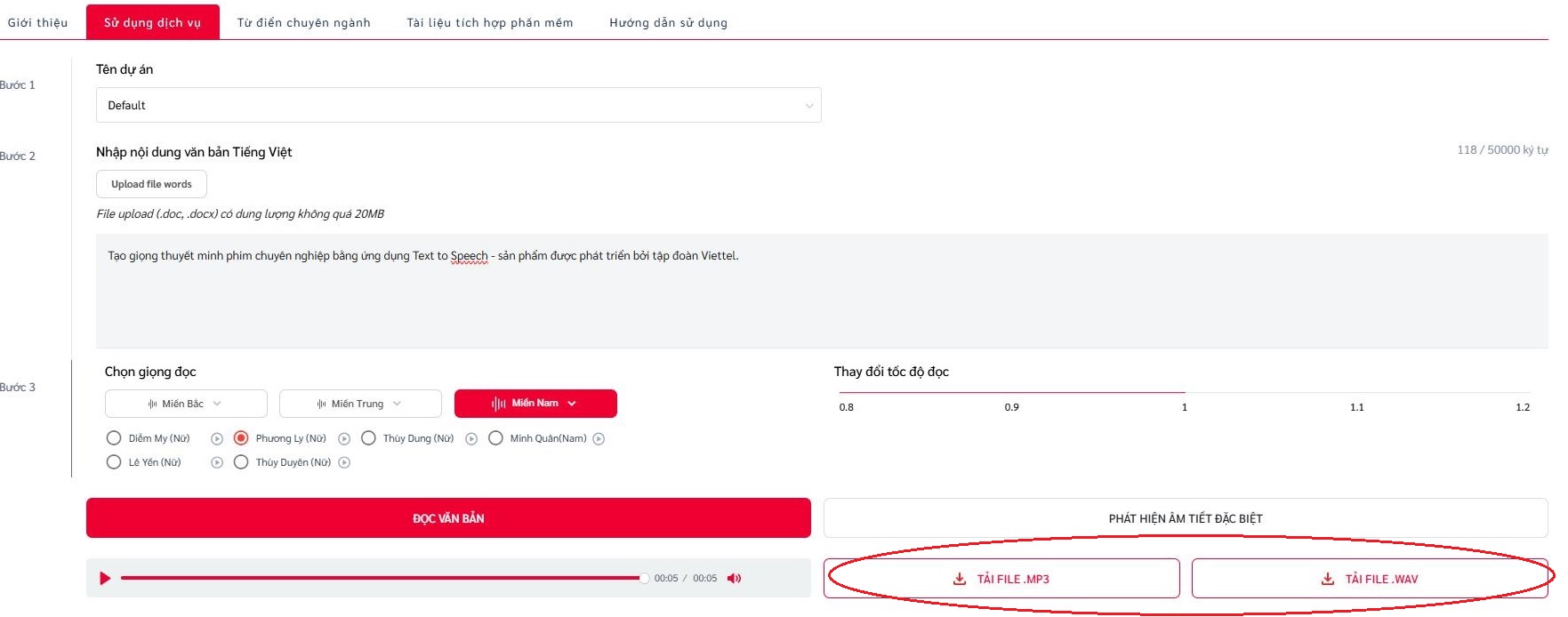Preview Thùy Duyên voice sample
This screenshot has height=617, width=1568.
pyautogui.click(x=344, y=462)
